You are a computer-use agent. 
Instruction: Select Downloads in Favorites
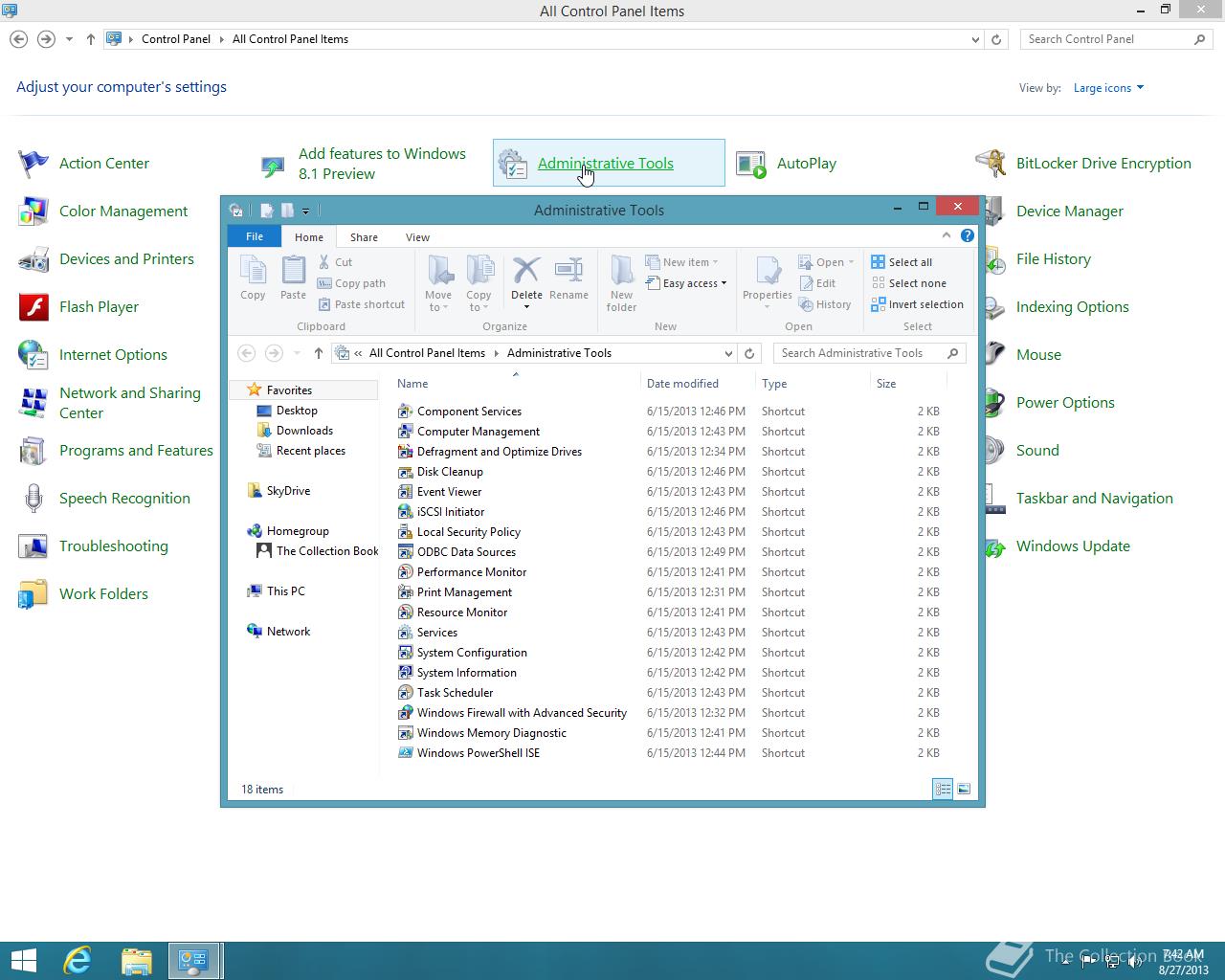point(304,431)
